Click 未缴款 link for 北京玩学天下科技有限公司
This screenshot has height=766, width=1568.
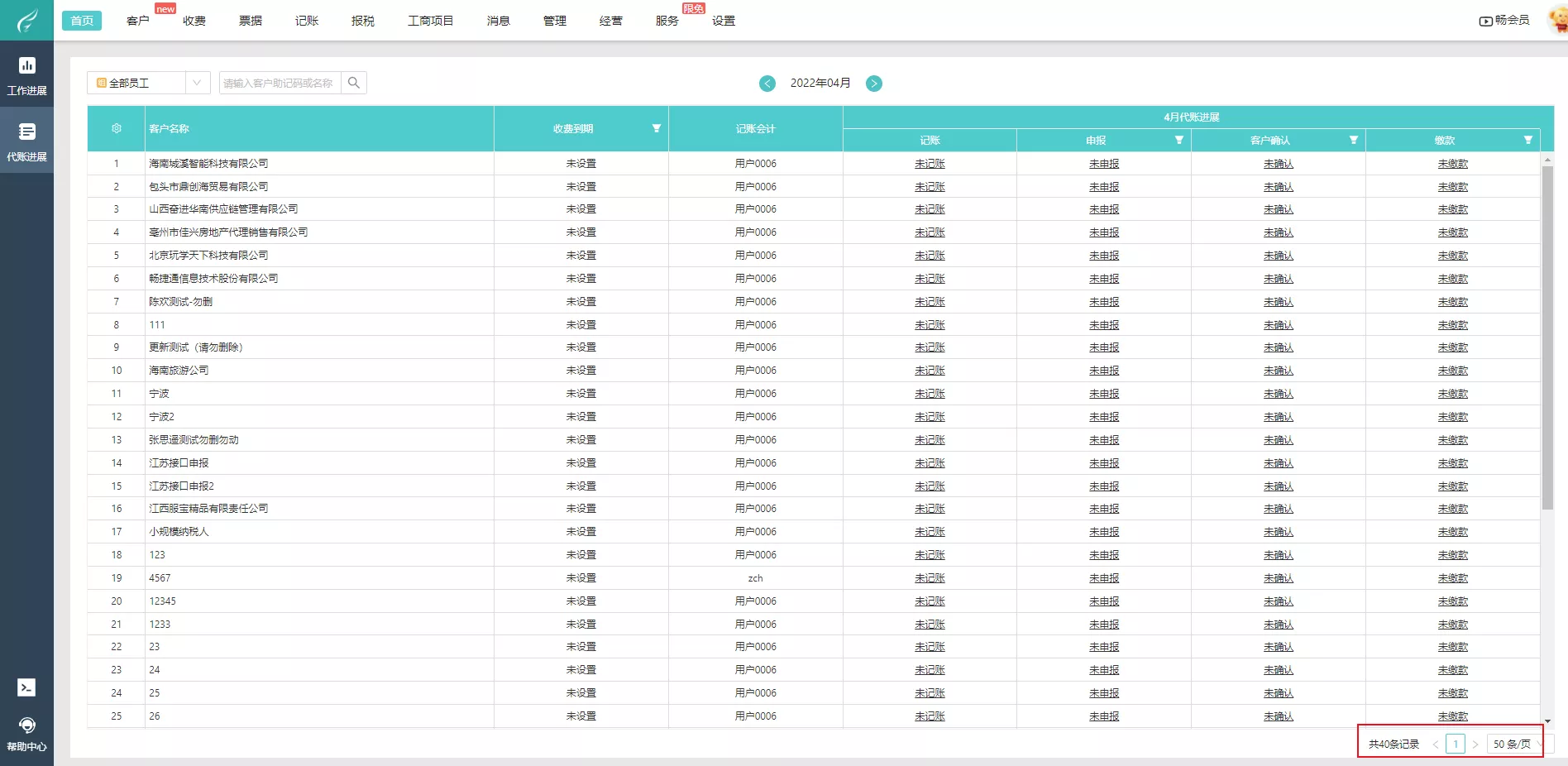pyautogui.click(x=1453, y=256)
